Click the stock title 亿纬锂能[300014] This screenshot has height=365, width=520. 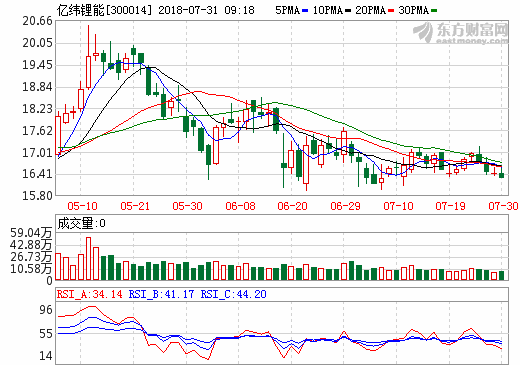(x=104, y=10)
